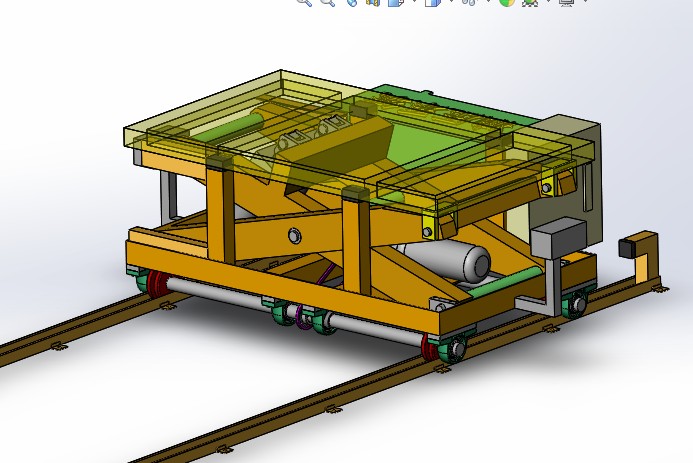Click the Previous View icon
Screen dimensions: 693x463
[352, 2]
